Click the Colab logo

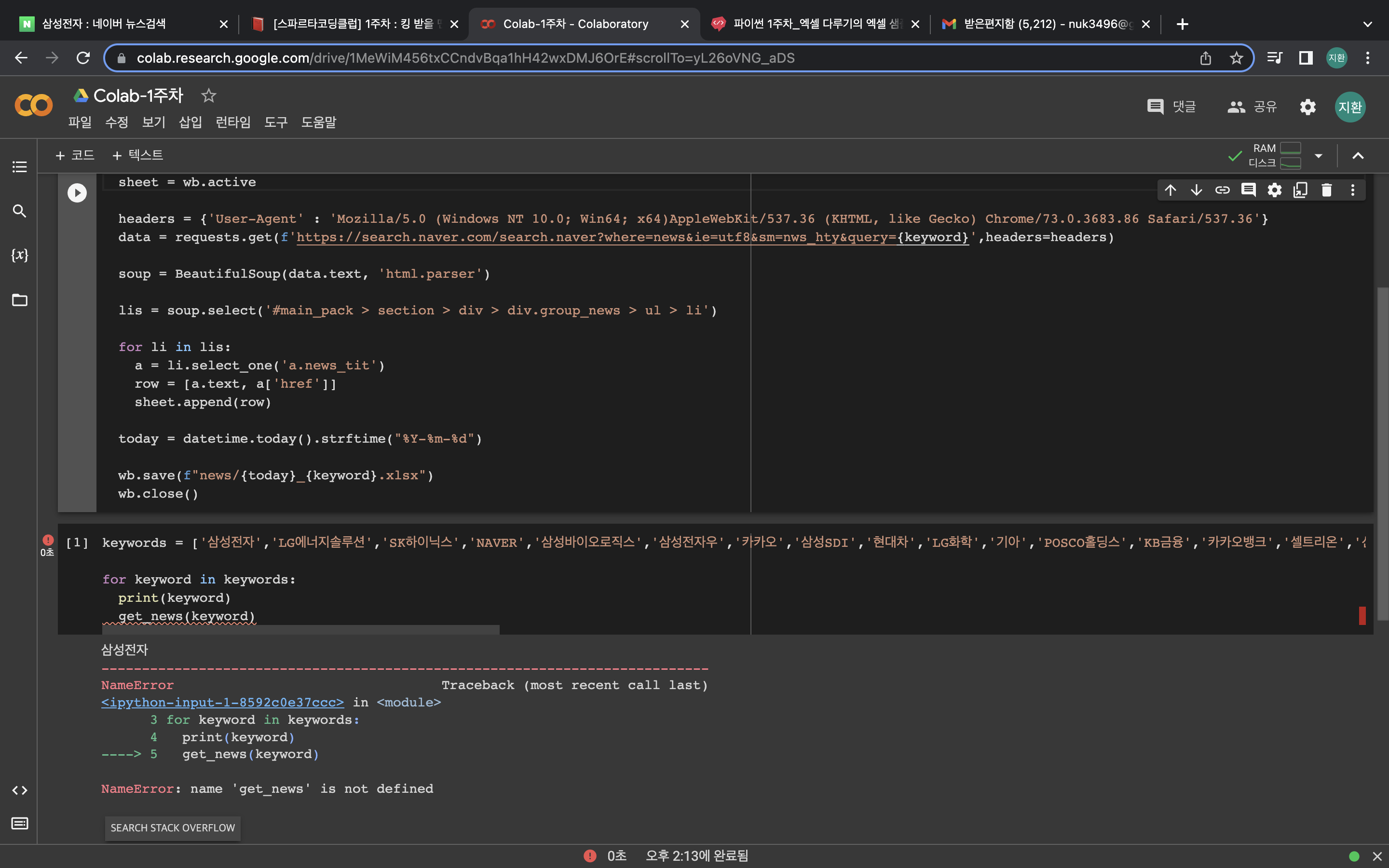click(x=33, y=105)
